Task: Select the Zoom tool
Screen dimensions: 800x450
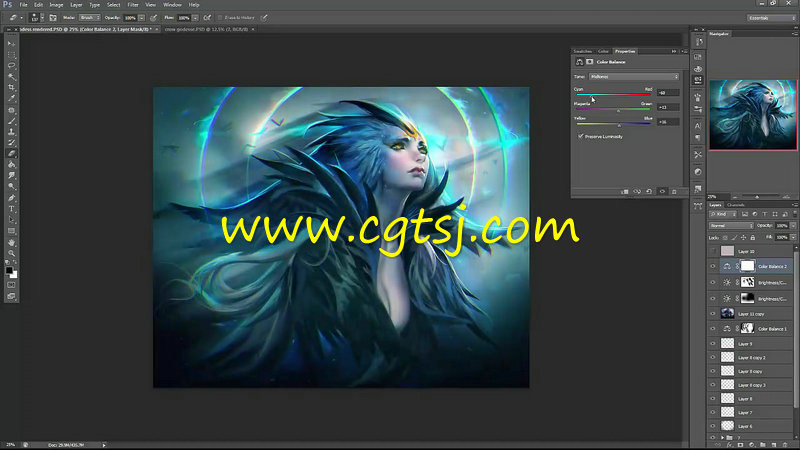Action: click(x=11, y=253)
